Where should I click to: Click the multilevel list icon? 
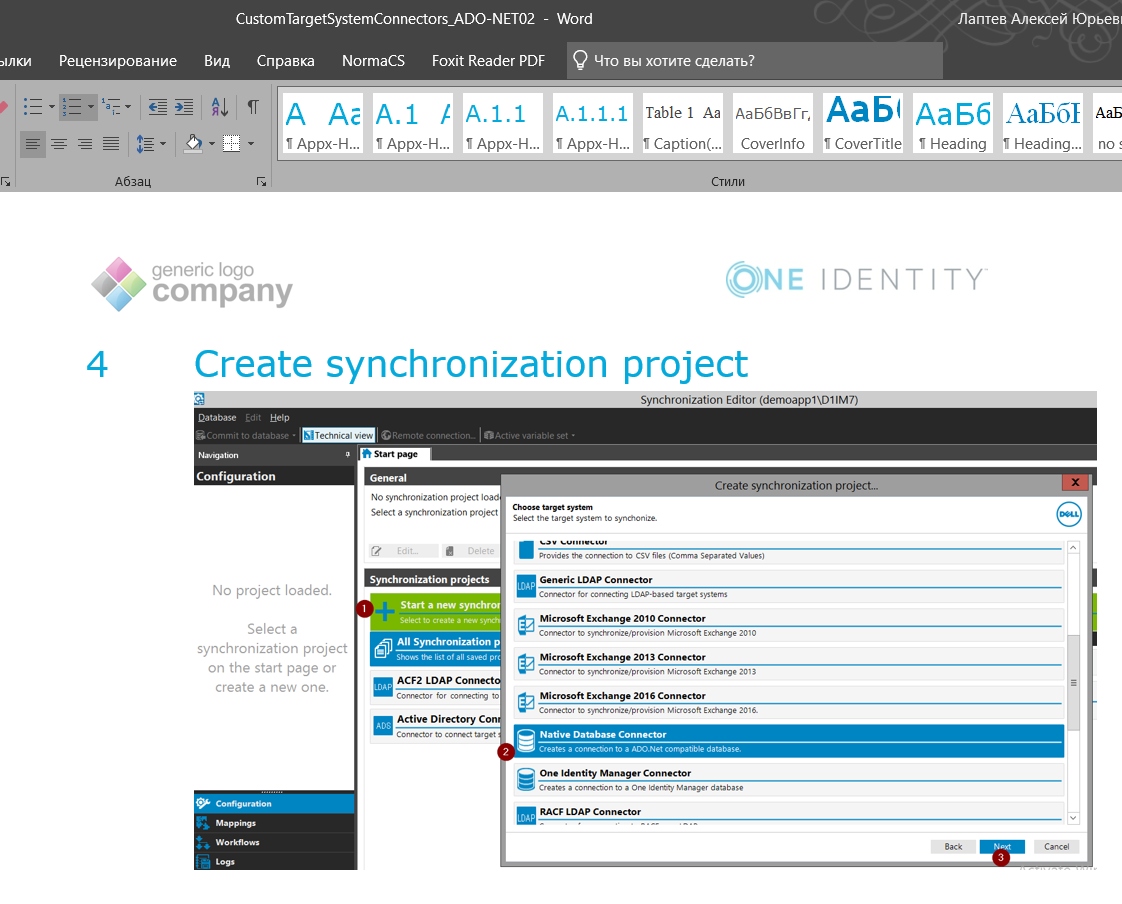click(x=113, y=106)
